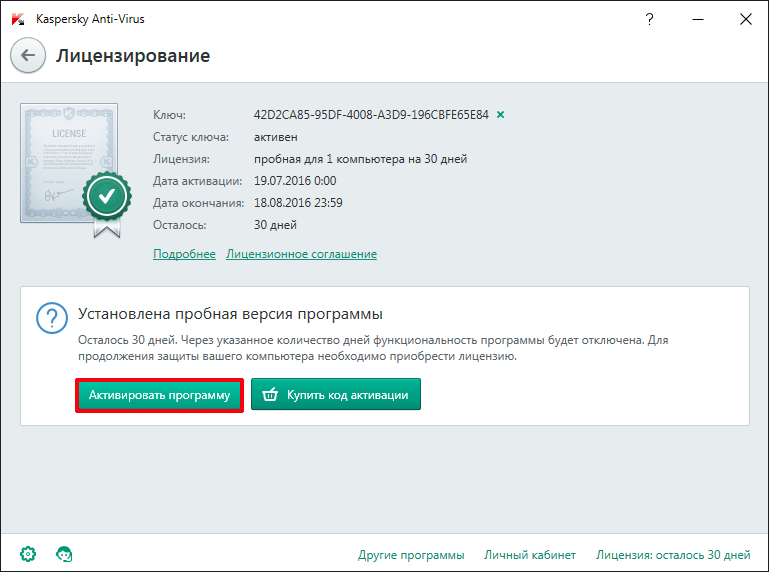Click heading Установлена пробная версия программы
This screenshot has width=769, height=572.
(231, 314)
